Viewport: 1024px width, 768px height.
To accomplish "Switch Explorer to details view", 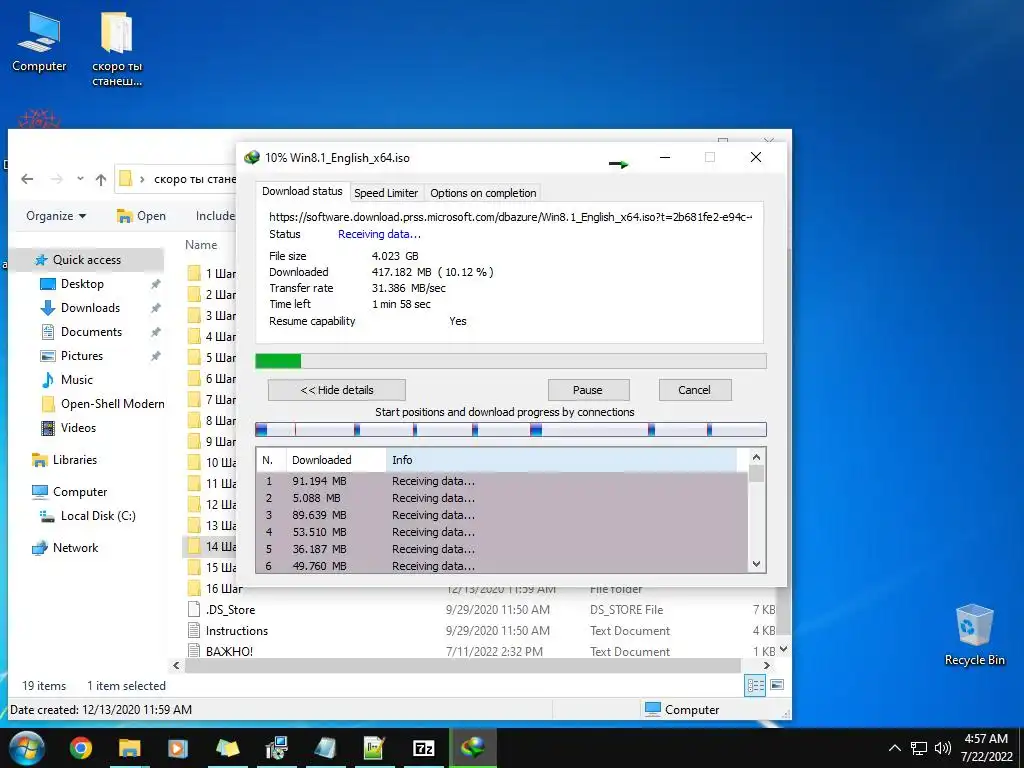I will (756, 685).
